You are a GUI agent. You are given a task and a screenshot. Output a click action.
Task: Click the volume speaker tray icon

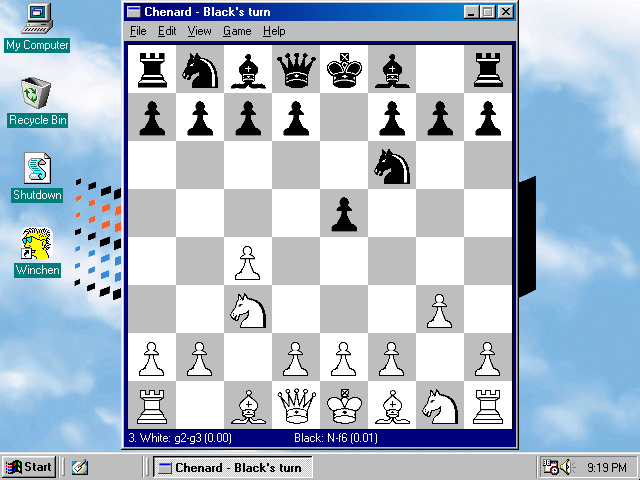coord(566,467)
